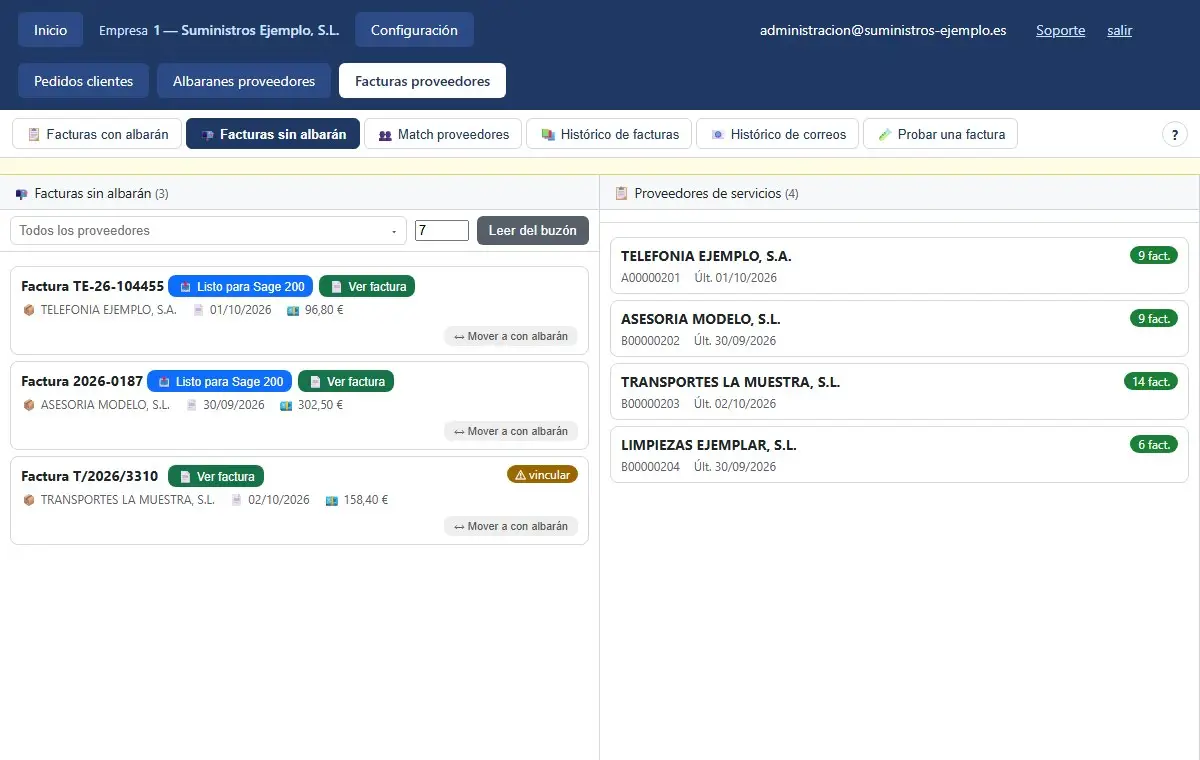Viewport: 1200px width, 760px height.
Task: Move invoice 2026-0187 to con albarán
Action: pos(510,431)
